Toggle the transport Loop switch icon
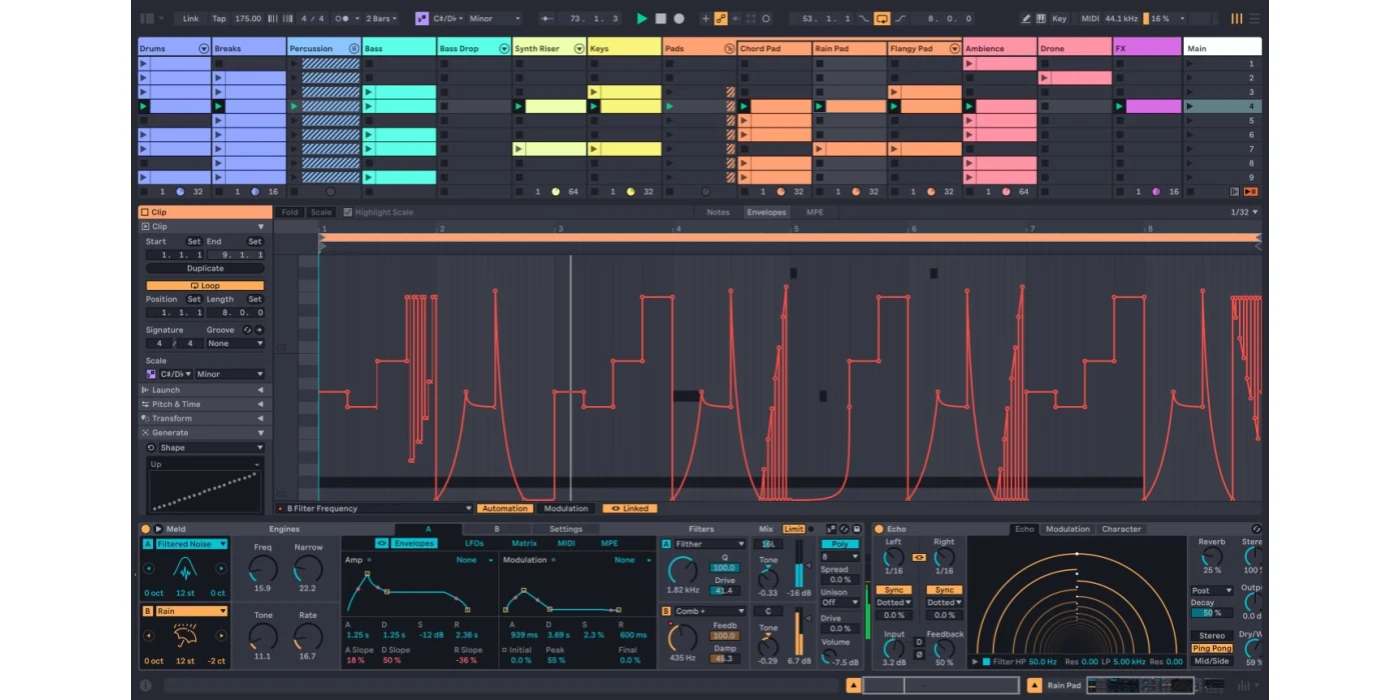This screenshot has width=1400, height=700. tap(882, 18)
